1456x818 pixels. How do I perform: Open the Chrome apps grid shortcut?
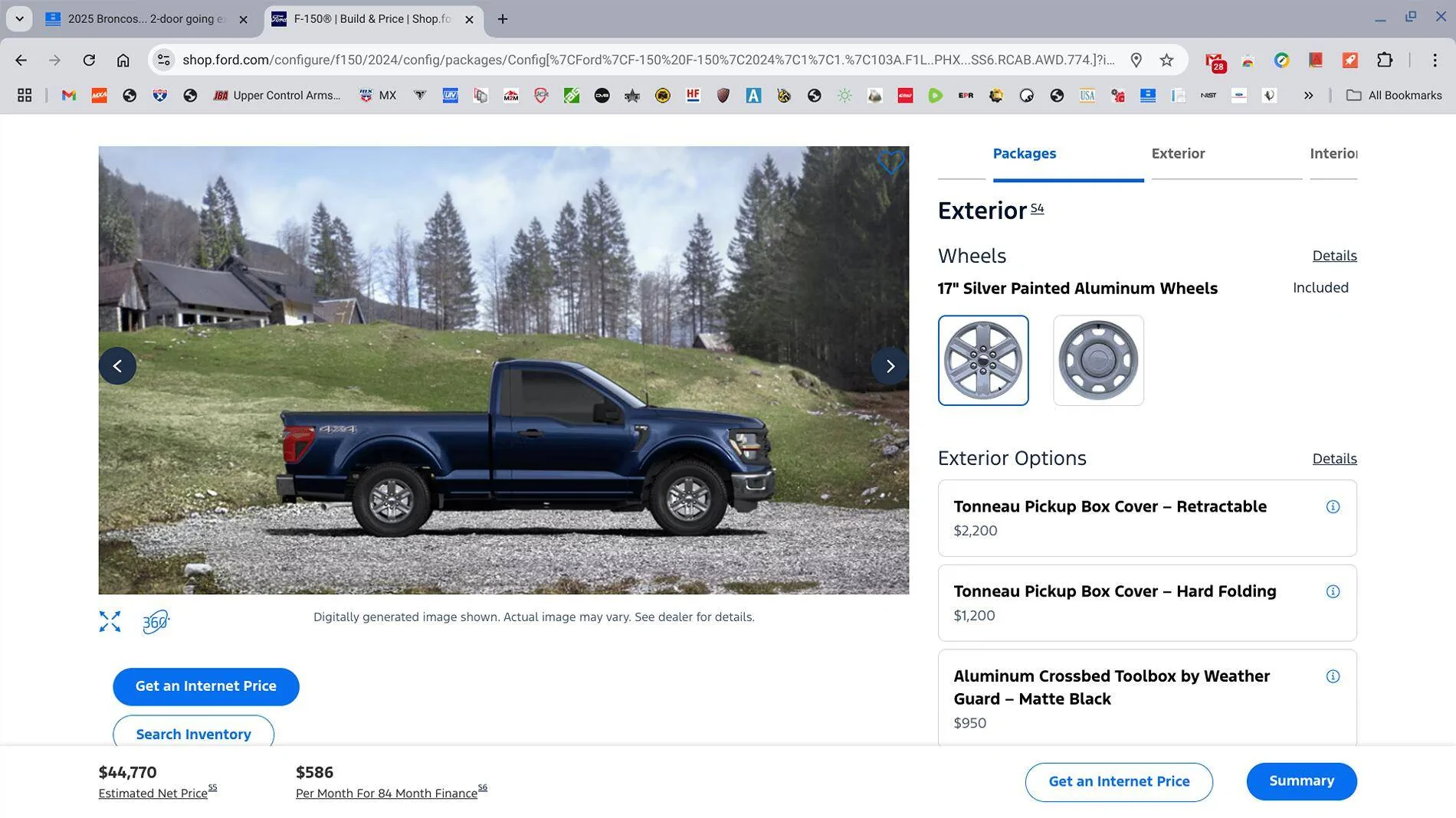click(x=25, y=96)
